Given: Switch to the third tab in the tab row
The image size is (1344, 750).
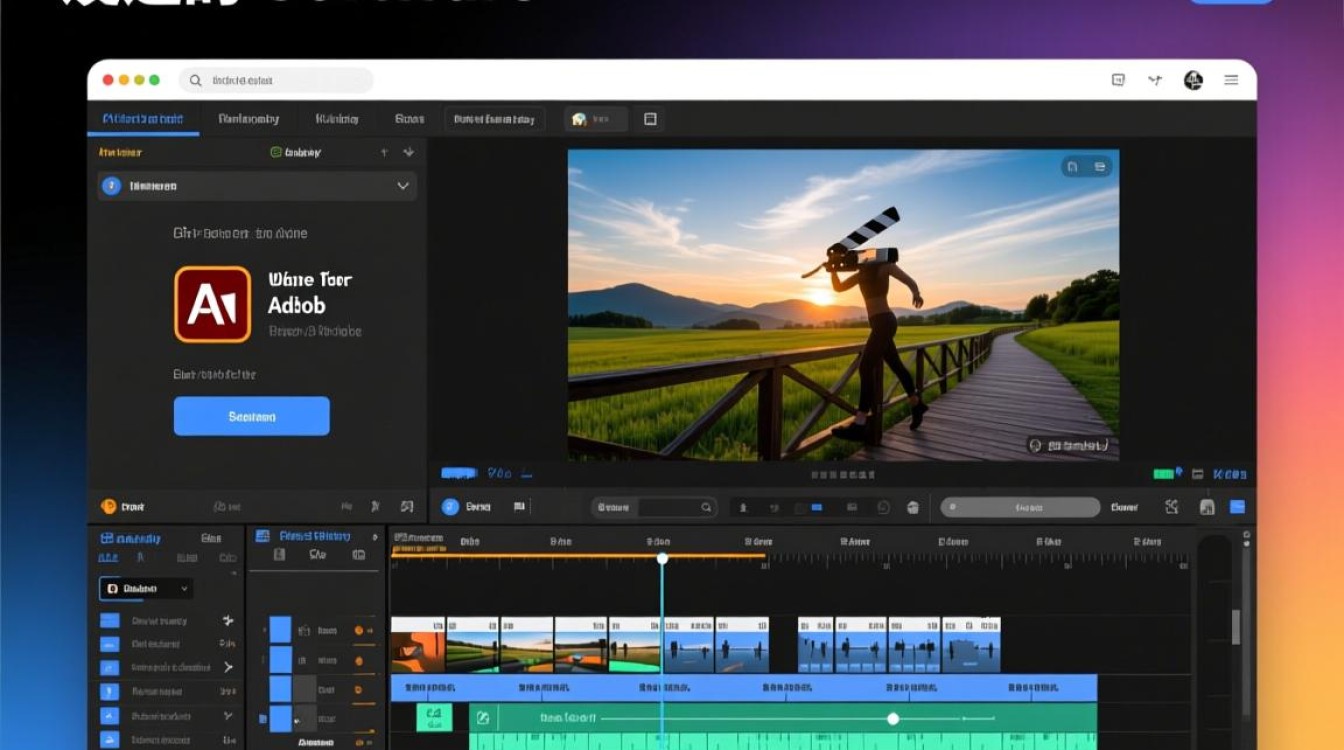Looking at the screenshot, I should pyautogui.click(x=337, y=119).
